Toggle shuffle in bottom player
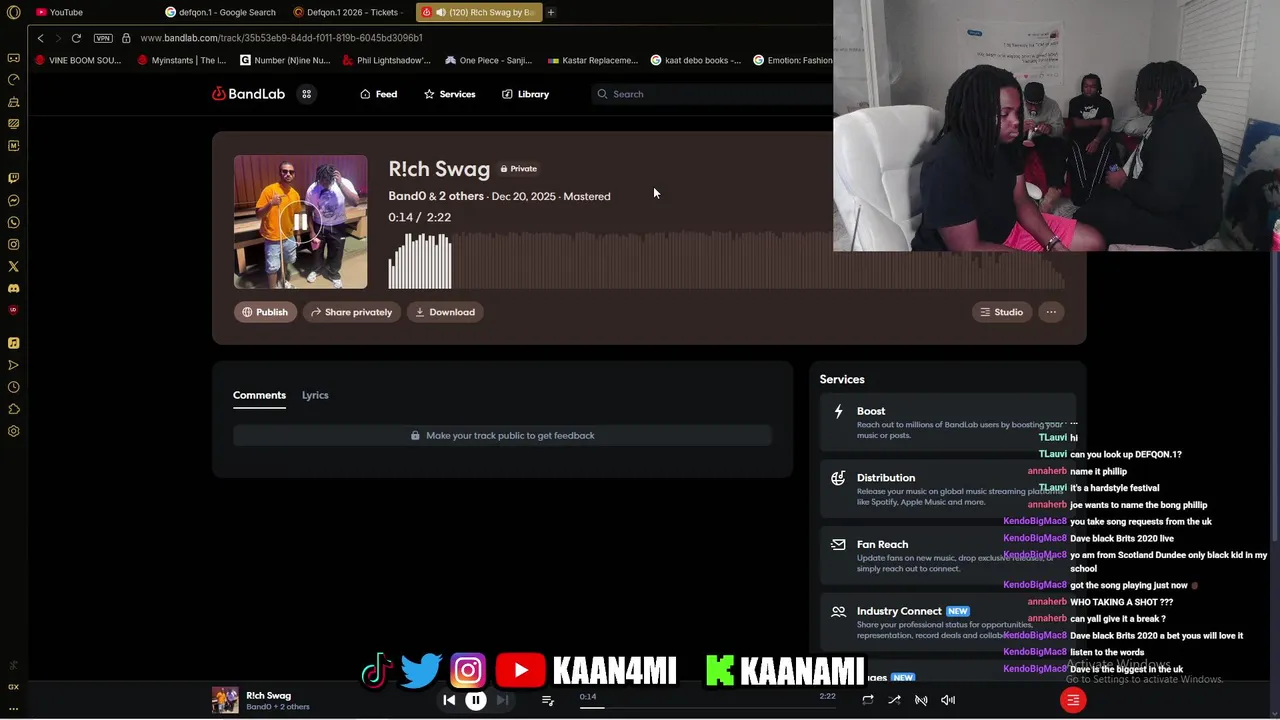Image resolution: width=1280 pixels, height=720 pixels. coord(894,700)
